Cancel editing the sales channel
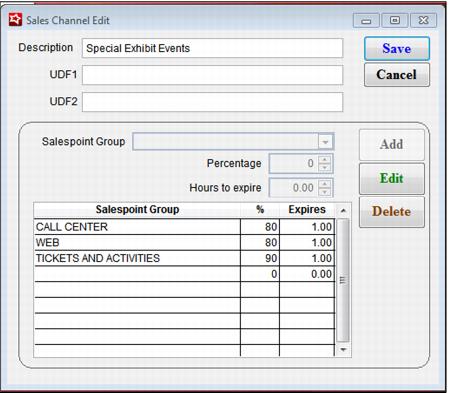449x393 pixels. click(x=397, y=75)
